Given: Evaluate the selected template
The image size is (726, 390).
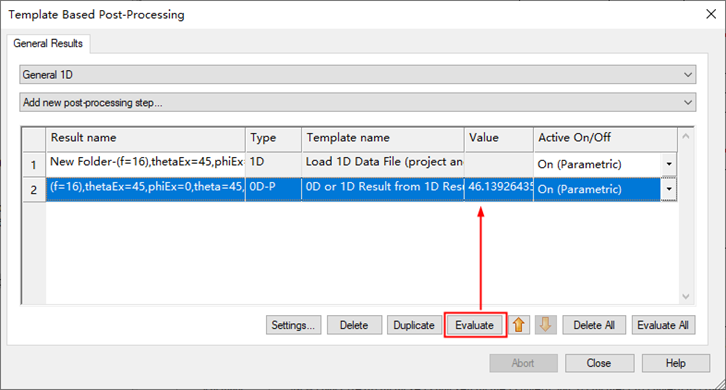Looking at the screenshot, I should [x=475, y=325].
